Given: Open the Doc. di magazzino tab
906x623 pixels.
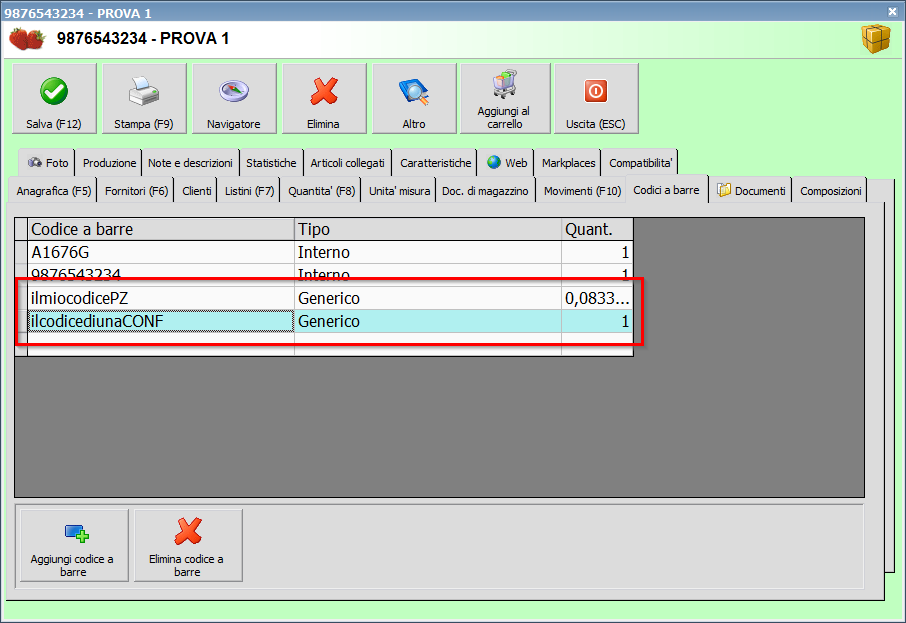Looking at the screenshot, I should coord(485,191).
